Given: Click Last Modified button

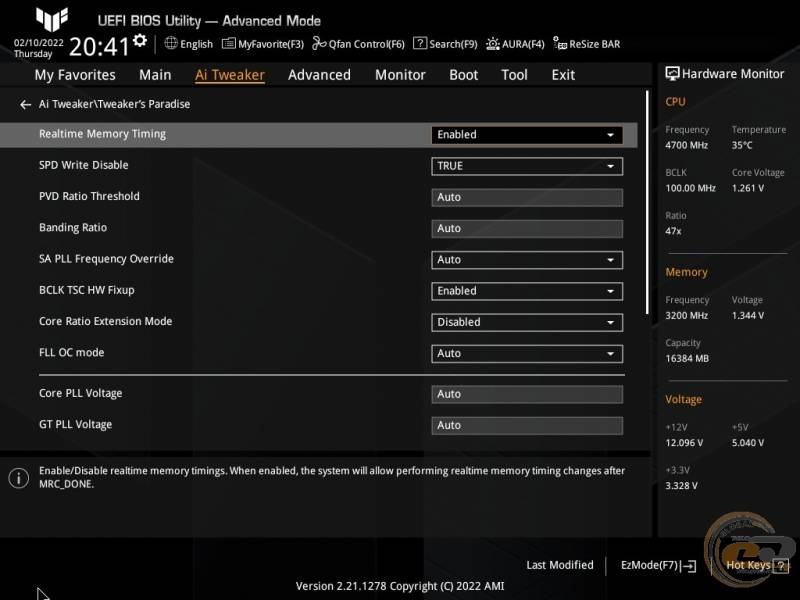Looking at the screenshot, I should click(x=560, y=565).
